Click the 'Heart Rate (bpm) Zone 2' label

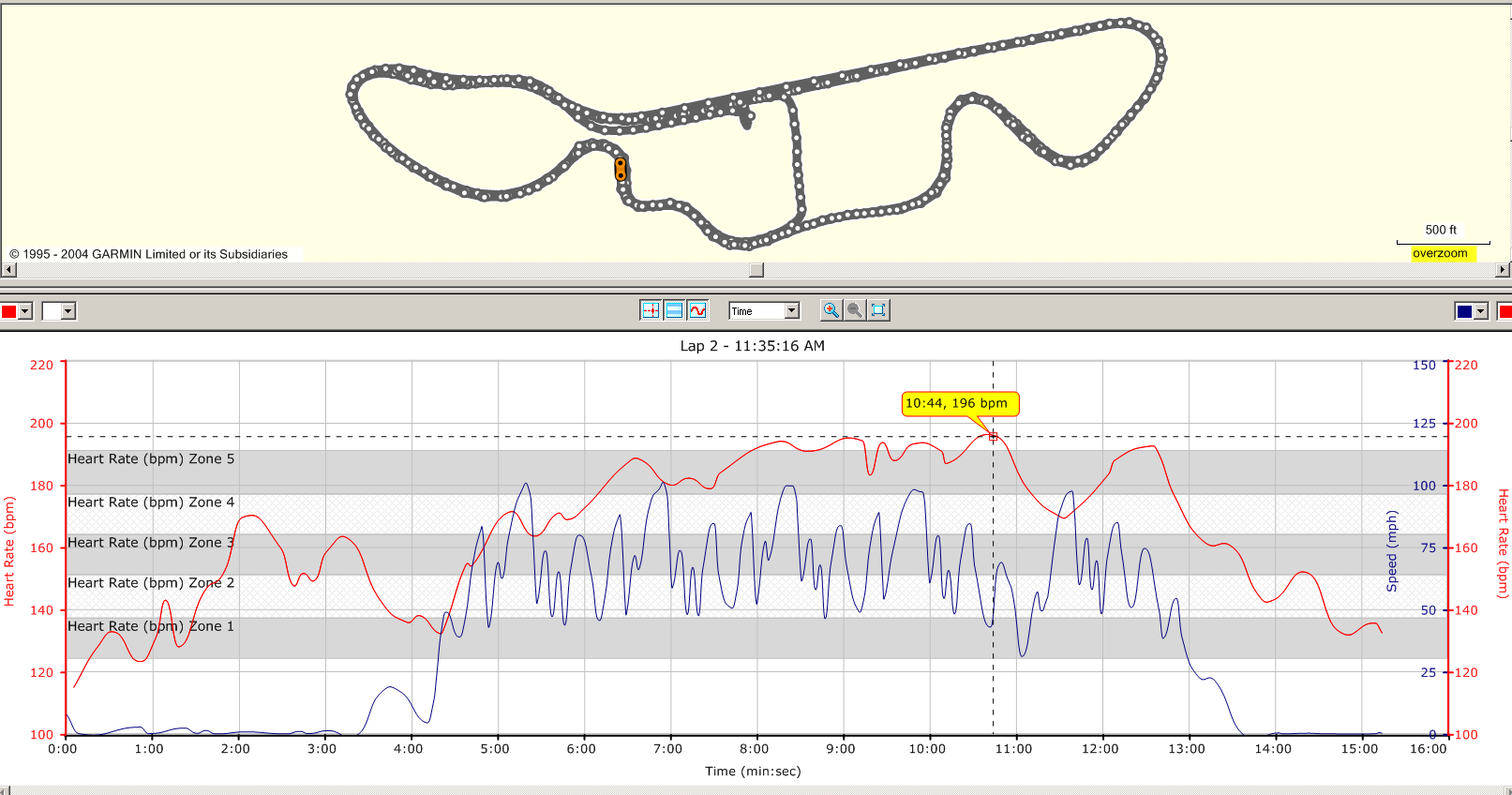[x=151, y=583]
